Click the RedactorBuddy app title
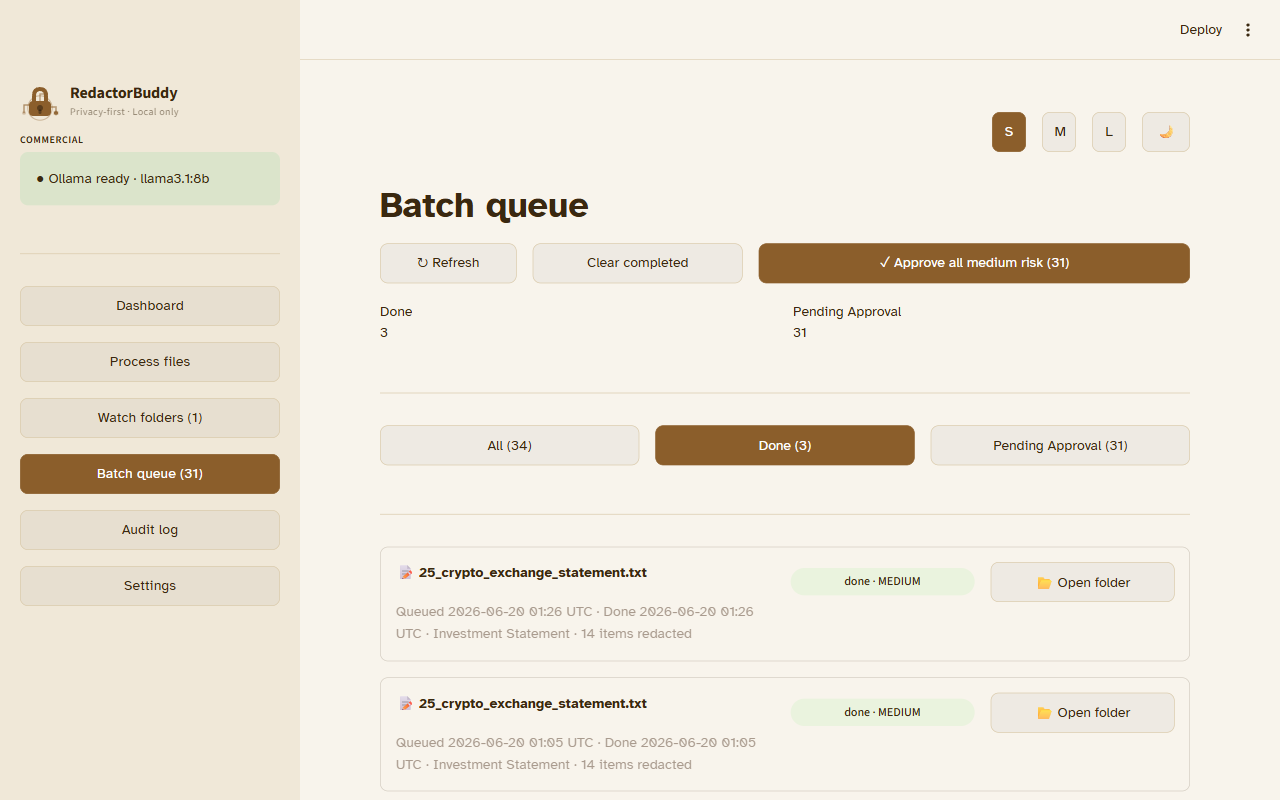The image size is (1280, 800). click(124, 93)
